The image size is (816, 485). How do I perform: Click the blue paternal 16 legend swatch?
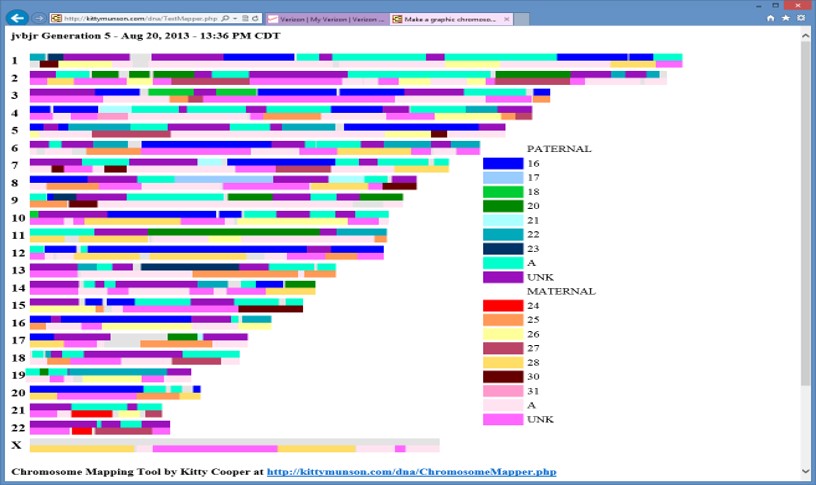503,163
